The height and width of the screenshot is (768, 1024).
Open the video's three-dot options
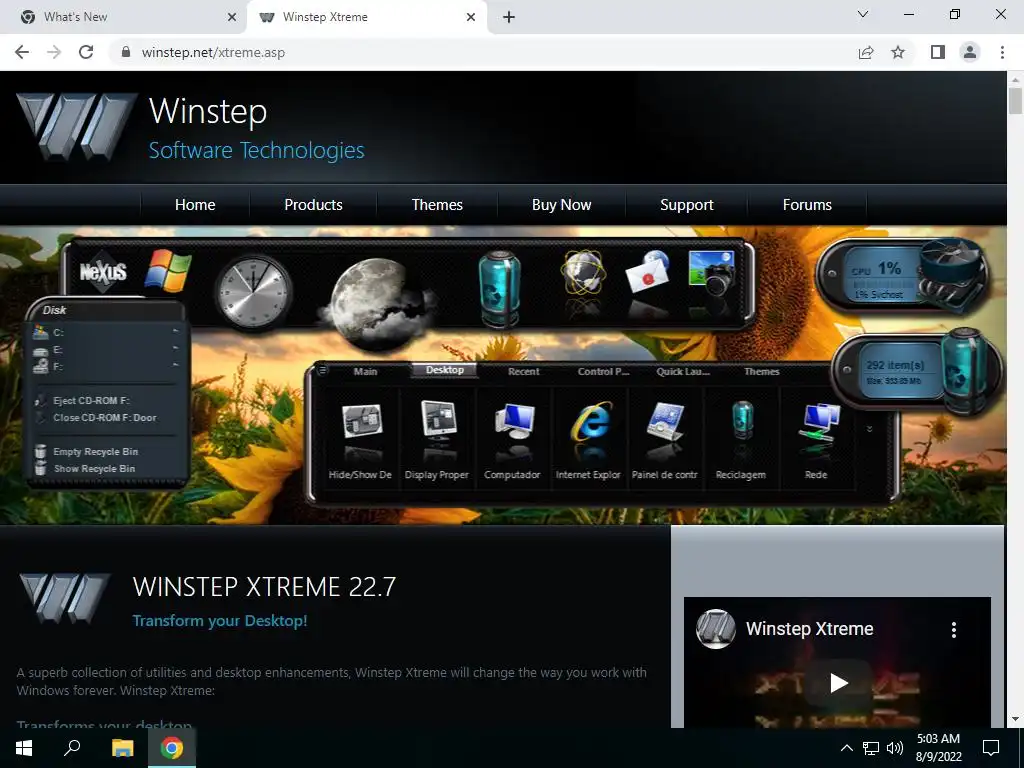click(954, 630)
